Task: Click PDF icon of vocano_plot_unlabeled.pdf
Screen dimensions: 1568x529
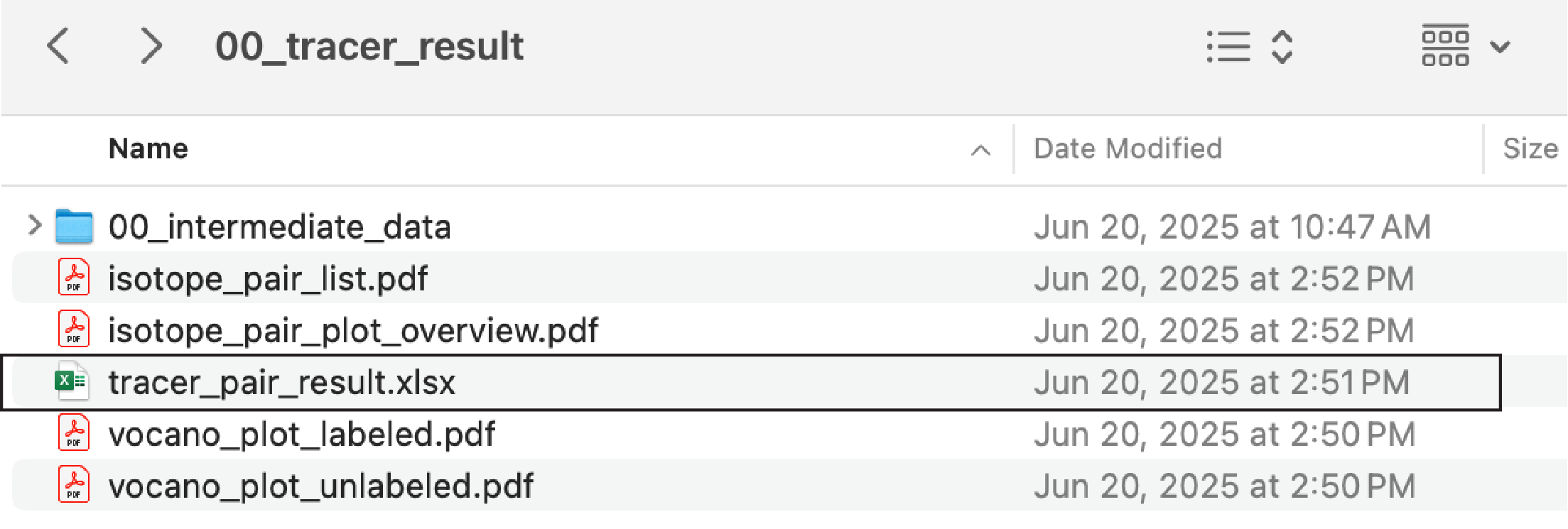Action: [x=74, y=485]
